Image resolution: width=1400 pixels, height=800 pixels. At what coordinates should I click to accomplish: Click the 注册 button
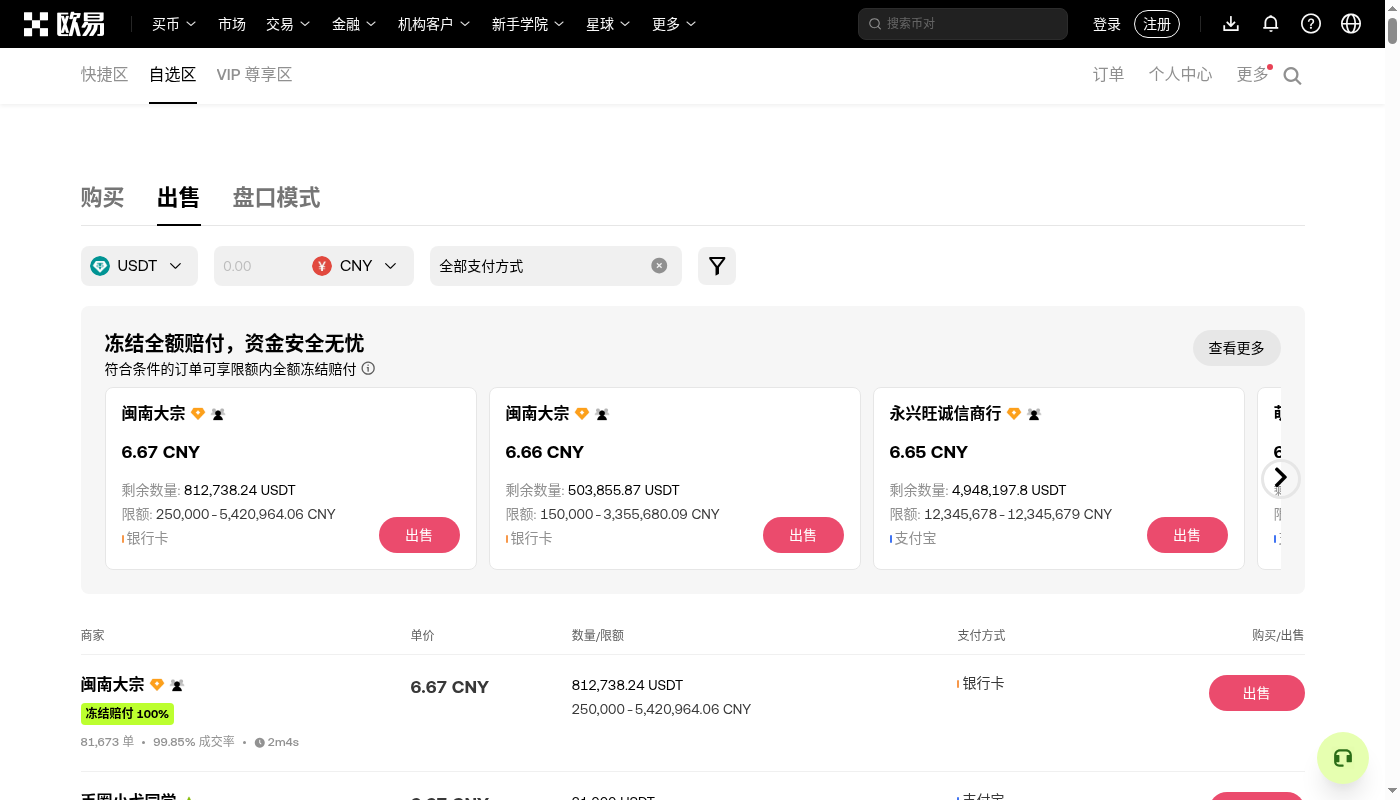[1157, 24]
